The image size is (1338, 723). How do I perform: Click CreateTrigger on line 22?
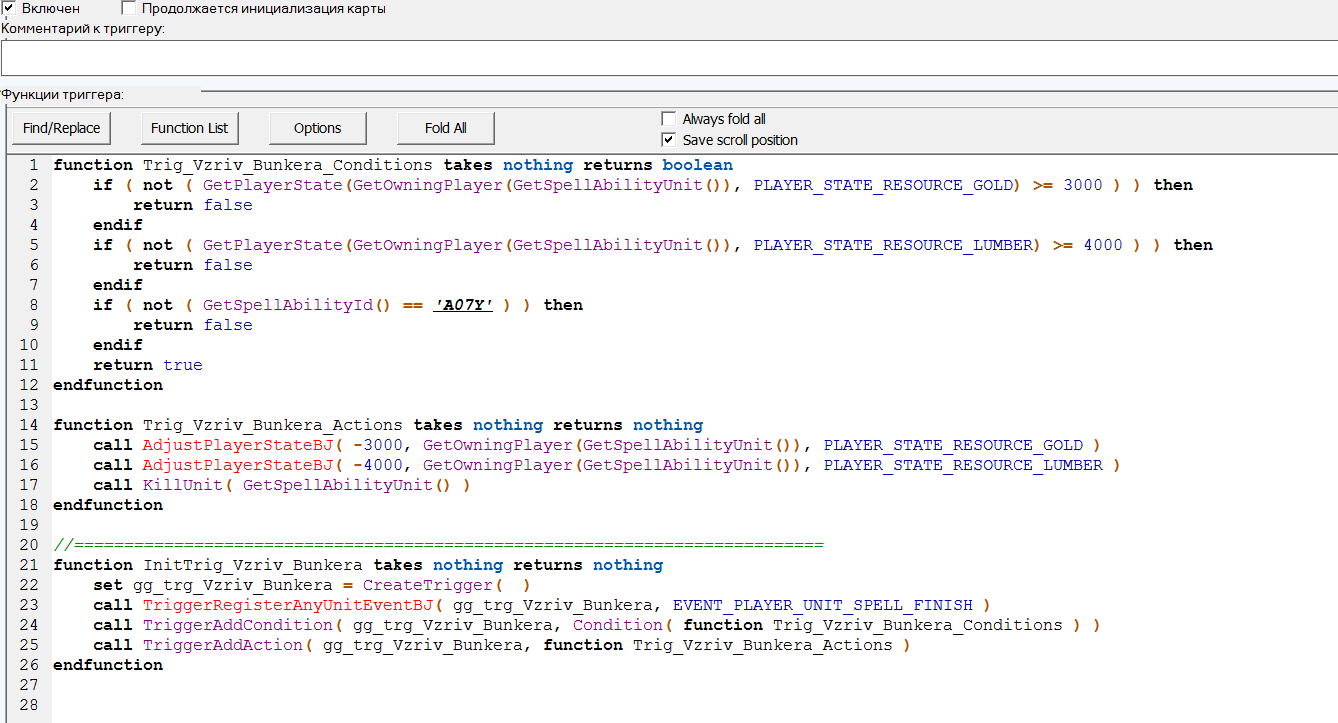tap(427, 585)
